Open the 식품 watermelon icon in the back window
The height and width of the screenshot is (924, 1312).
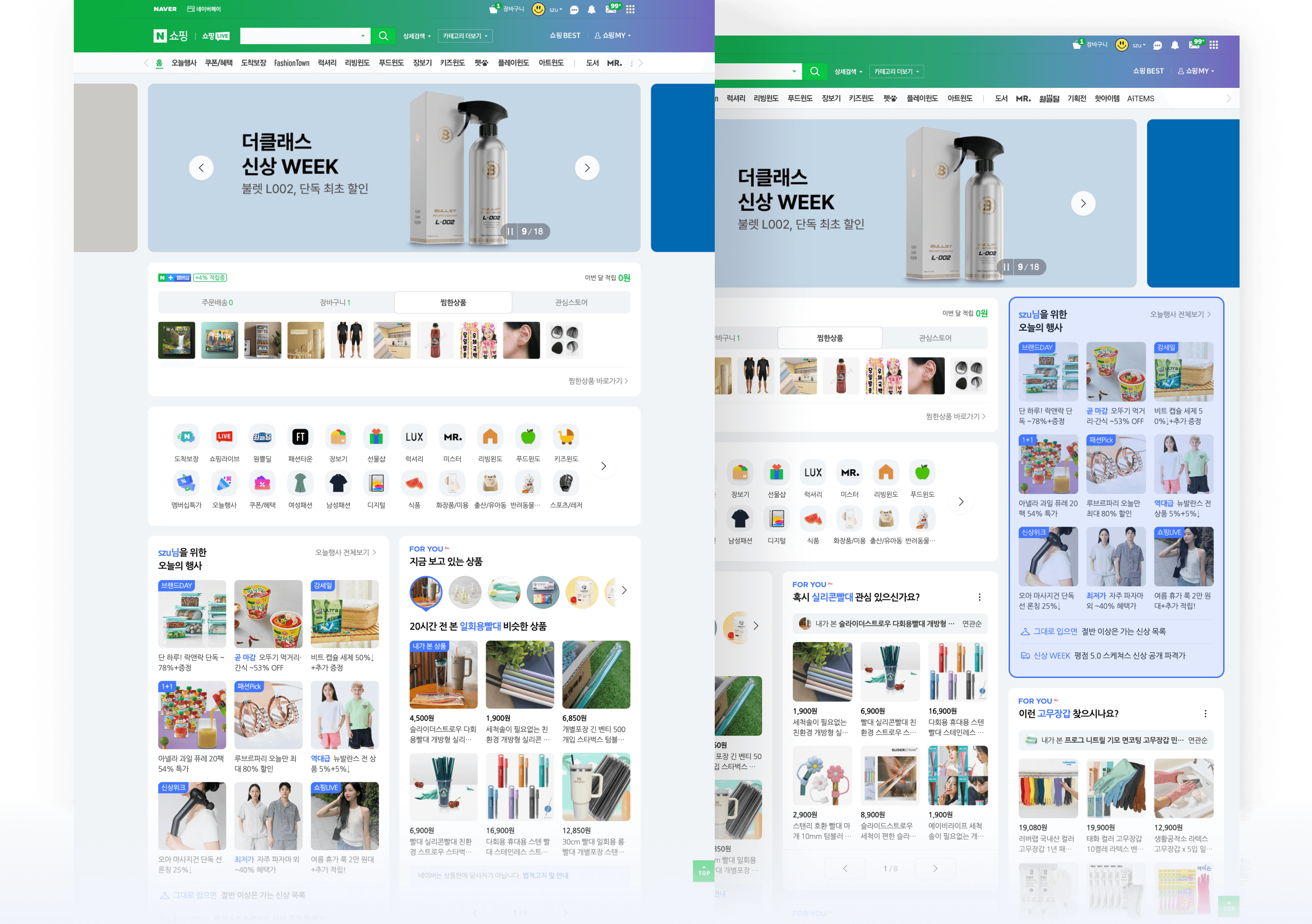813,518
